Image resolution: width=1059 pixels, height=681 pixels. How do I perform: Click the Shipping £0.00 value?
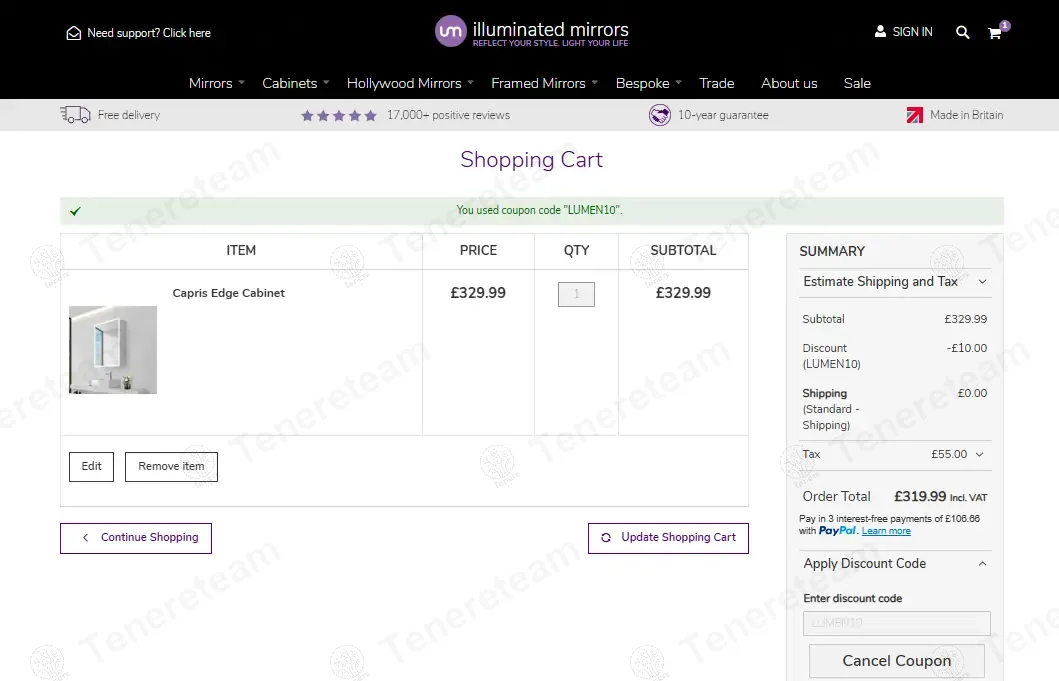tap(972, 393)
